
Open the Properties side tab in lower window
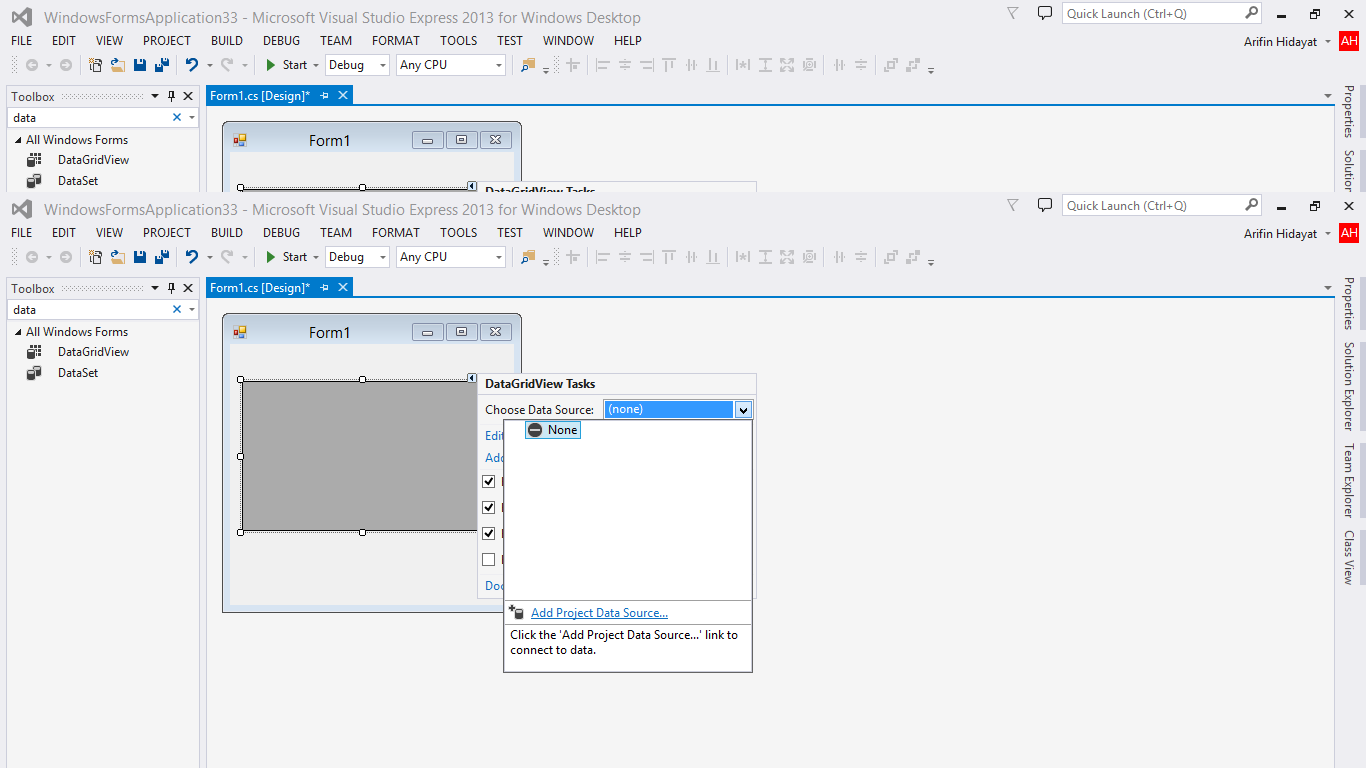tap(1349, 304)
